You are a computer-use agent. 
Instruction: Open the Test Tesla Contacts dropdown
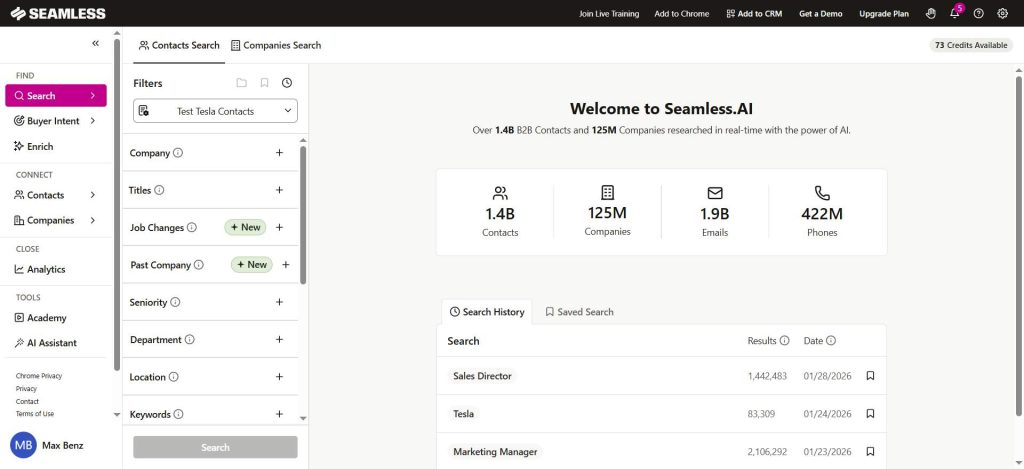coord(216,111)
